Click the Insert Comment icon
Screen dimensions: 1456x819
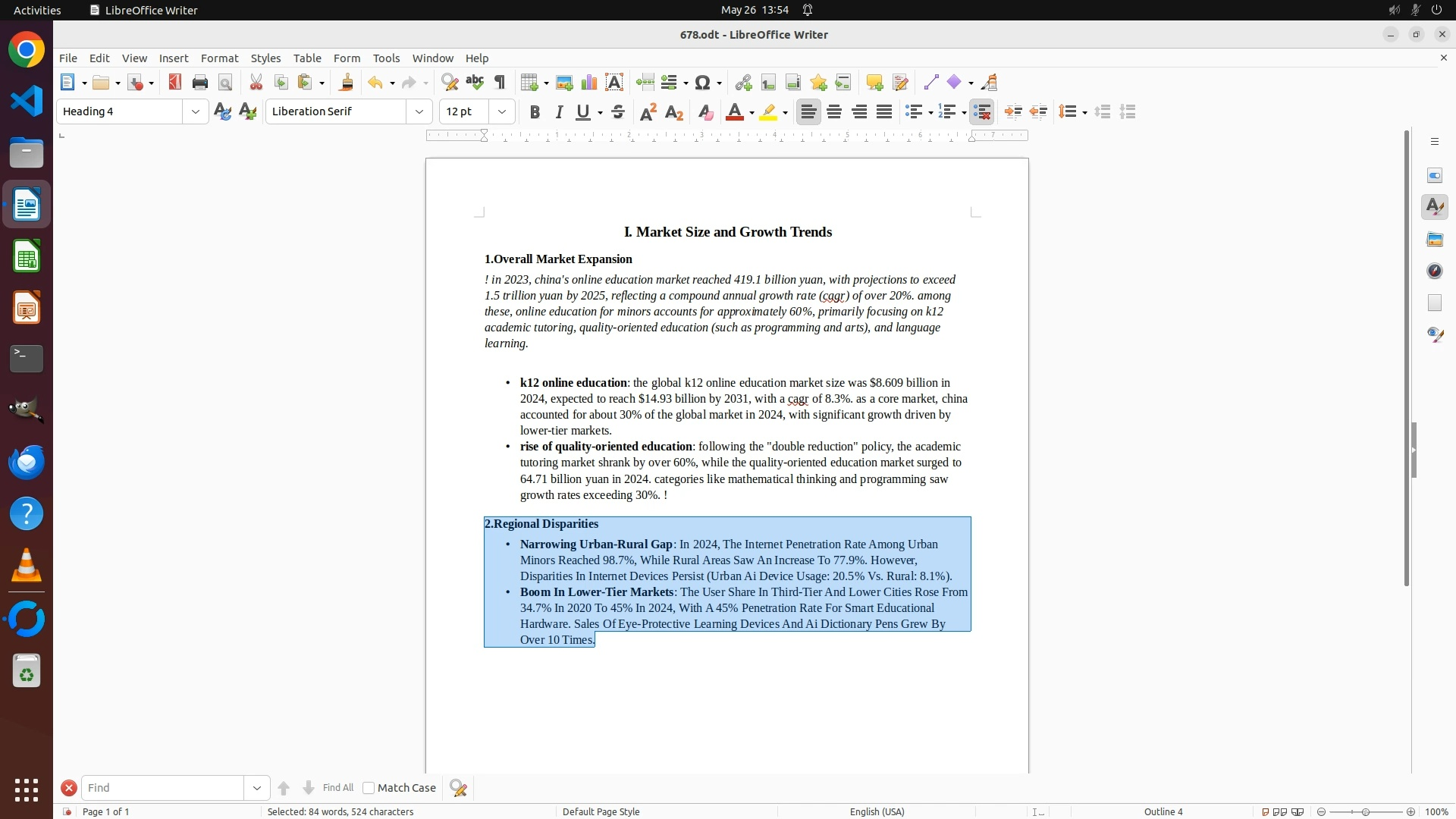(874, 83)
